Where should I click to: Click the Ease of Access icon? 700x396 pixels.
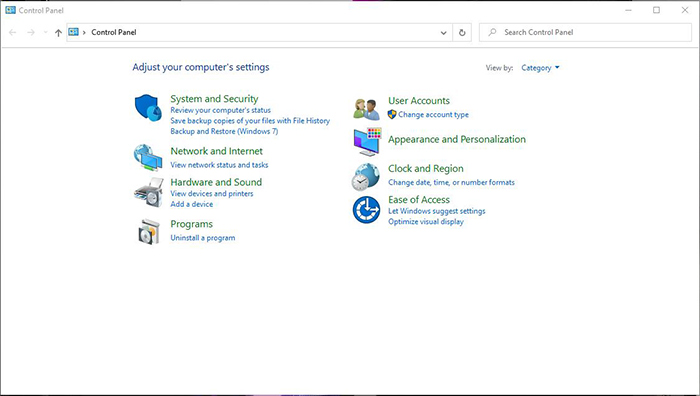coord(366,209)
